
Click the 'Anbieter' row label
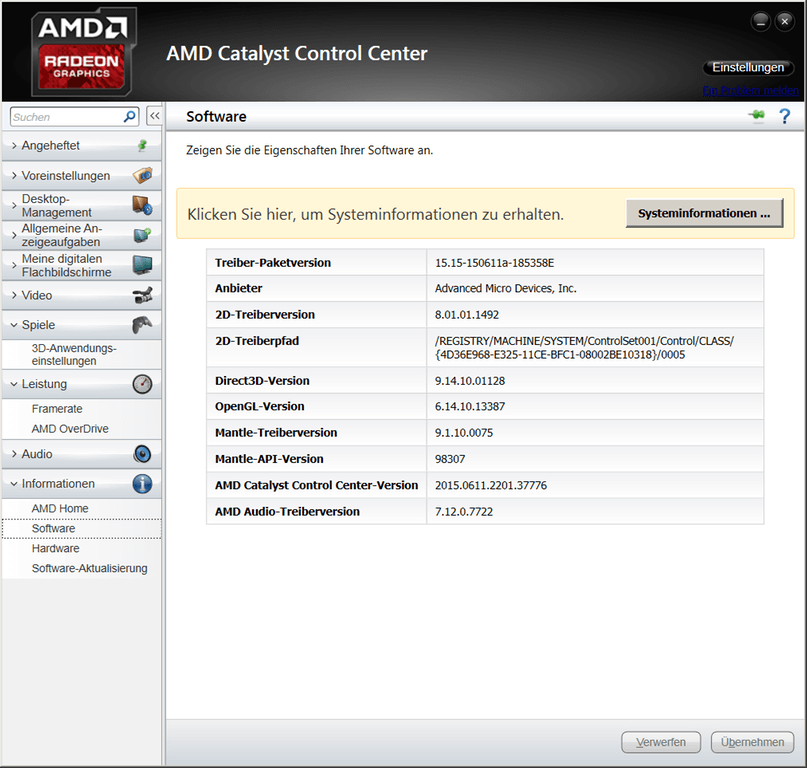(238, 288)
